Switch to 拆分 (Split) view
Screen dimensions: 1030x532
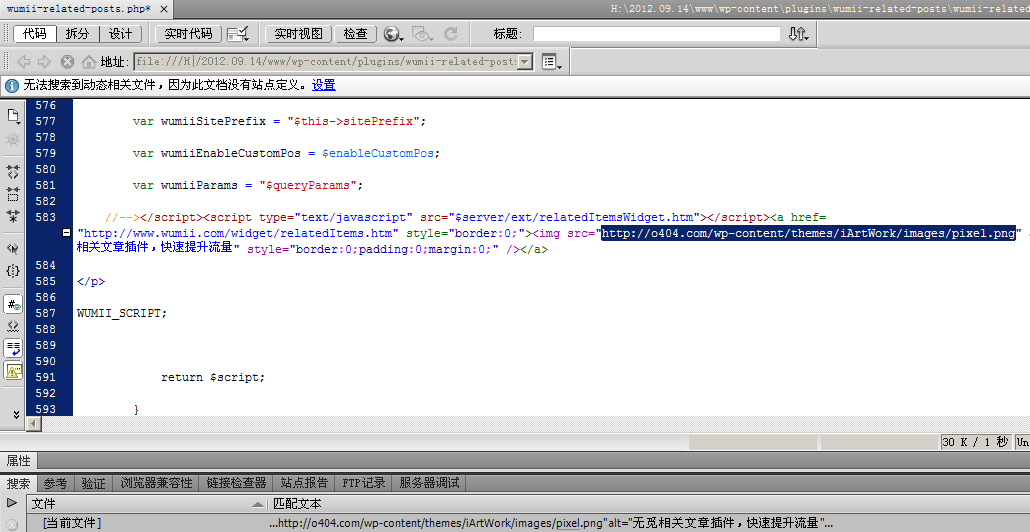click(78, 33)
